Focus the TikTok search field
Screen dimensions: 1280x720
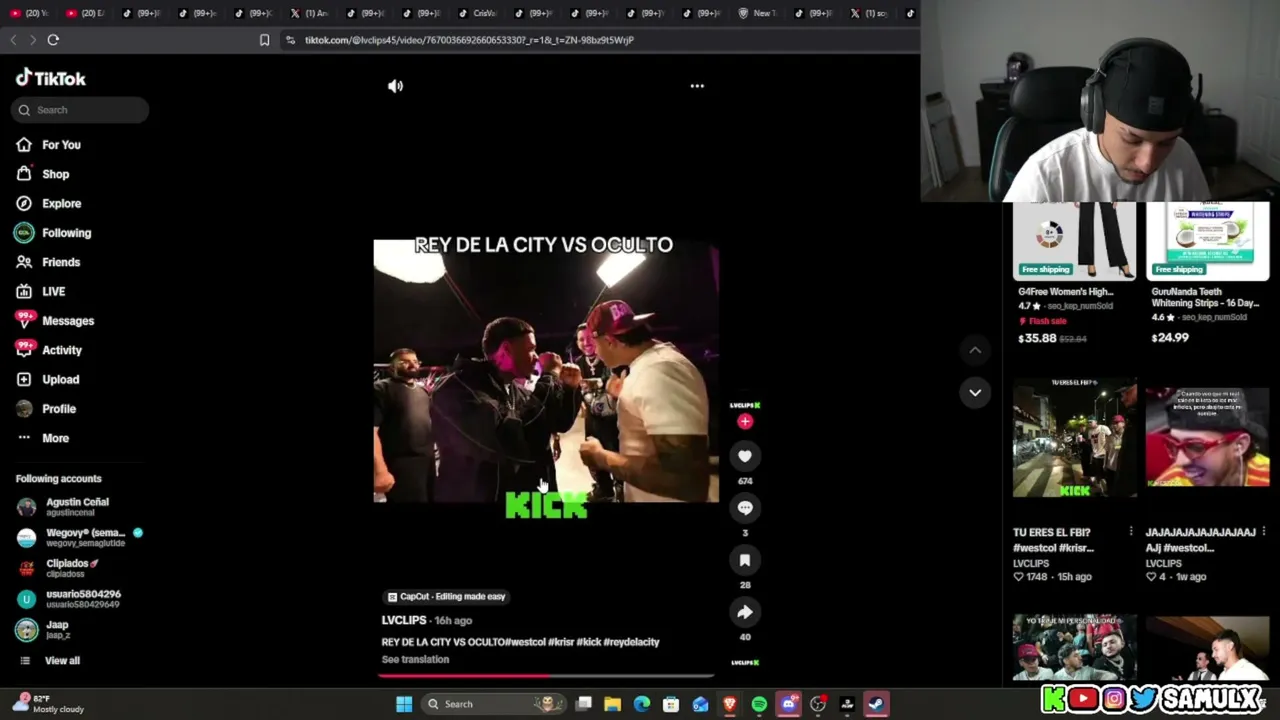click(x=80, y=110)
